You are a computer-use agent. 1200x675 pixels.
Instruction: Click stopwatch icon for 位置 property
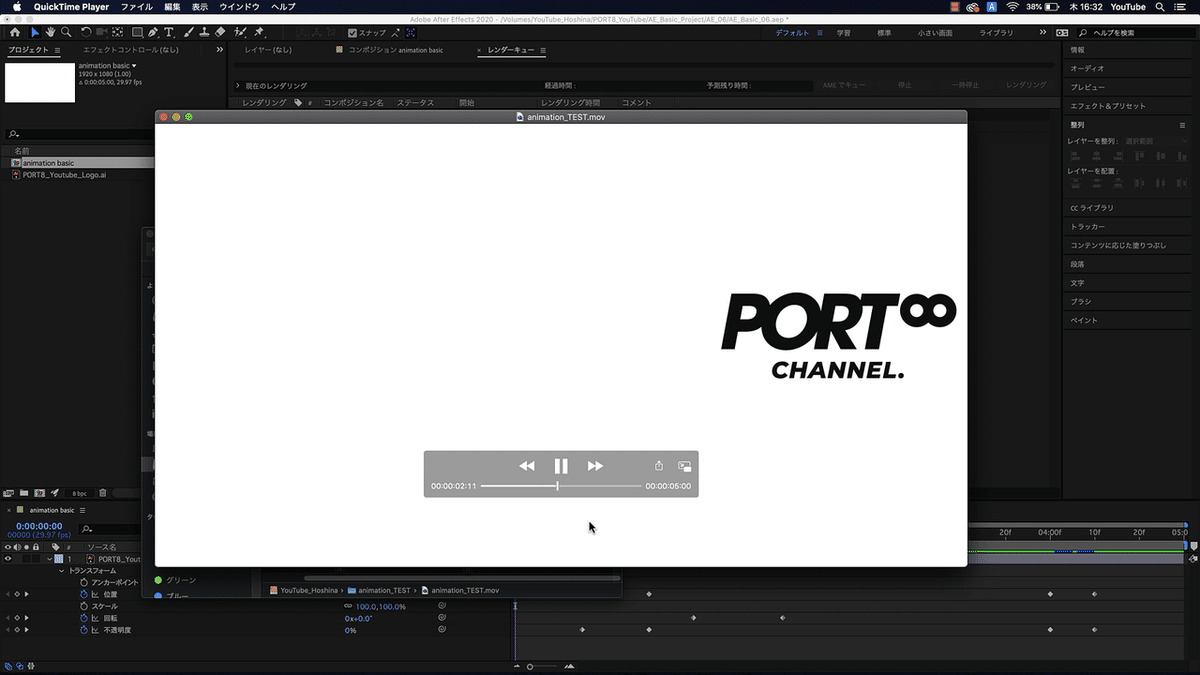(x=85, y=594)
